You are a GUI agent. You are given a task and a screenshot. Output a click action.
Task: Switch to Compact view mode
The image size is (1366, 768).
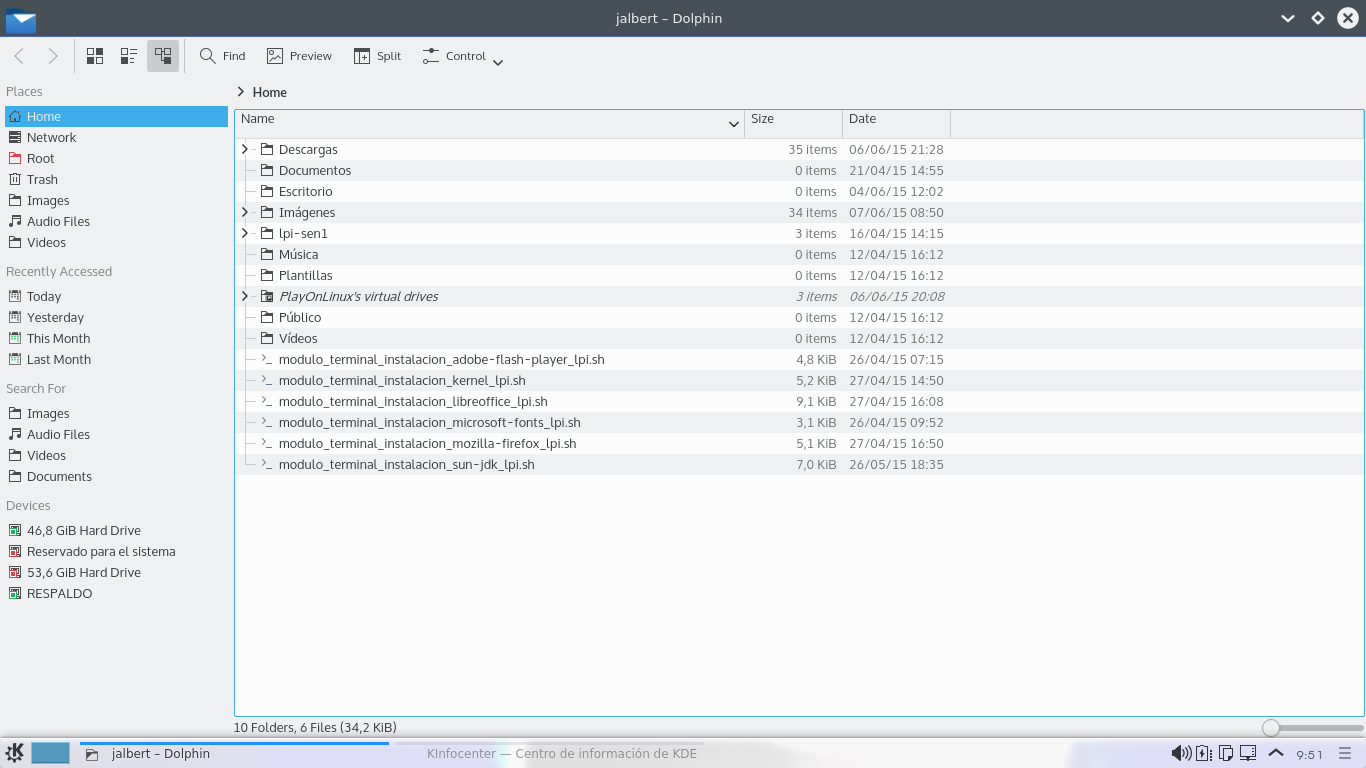pyautogui.click(x=129, y=56)
